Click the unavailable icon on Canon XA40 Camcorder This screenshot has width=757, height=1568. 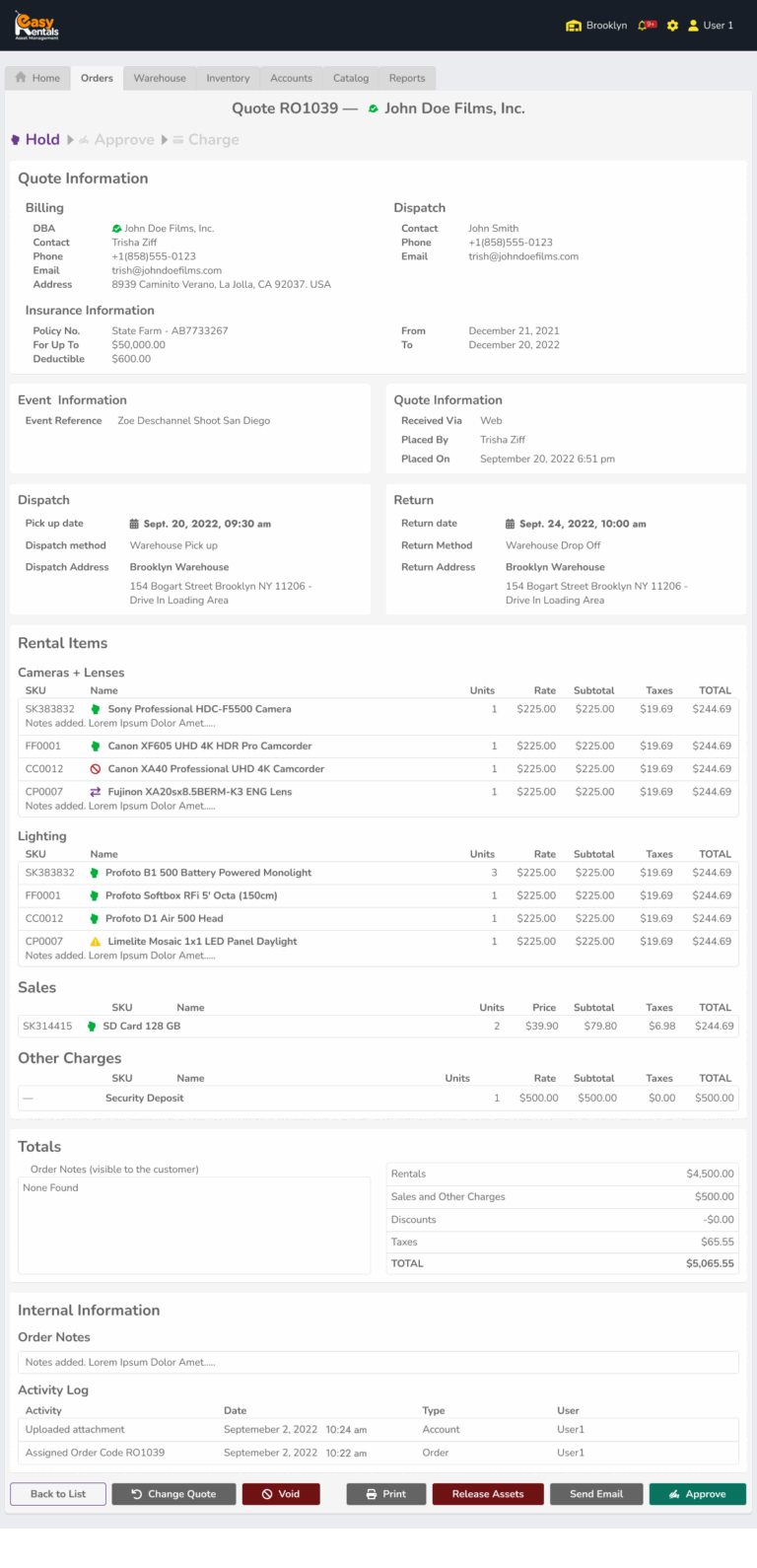(96, 769)
